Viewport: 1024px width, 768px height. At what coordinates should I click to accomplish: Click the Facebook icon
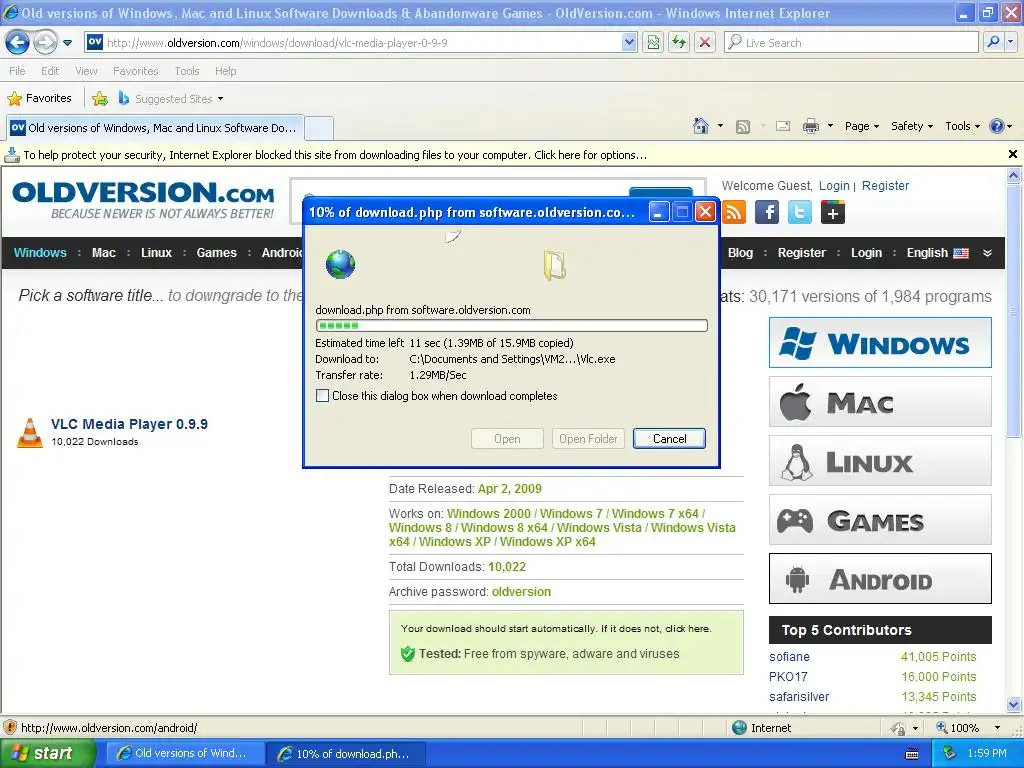[x=767, y=212]
